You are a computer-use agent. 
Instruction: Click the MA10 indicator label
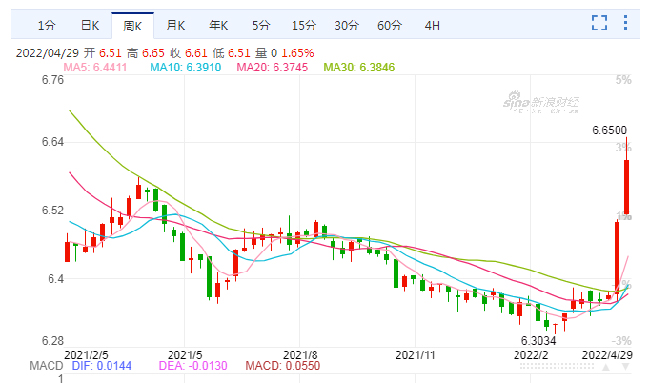coord(185,67)
